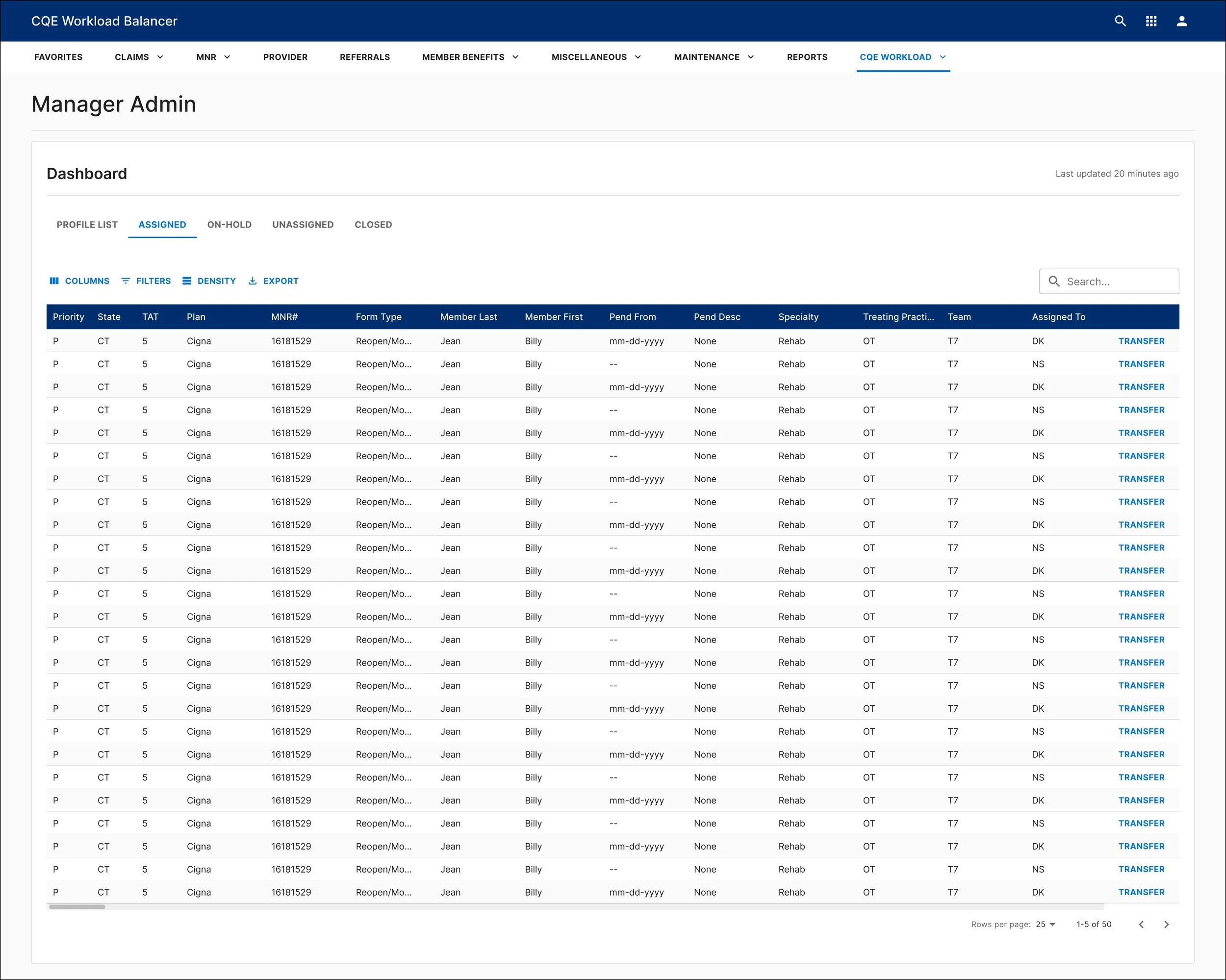Click the Export download icon

click(253, 281)
